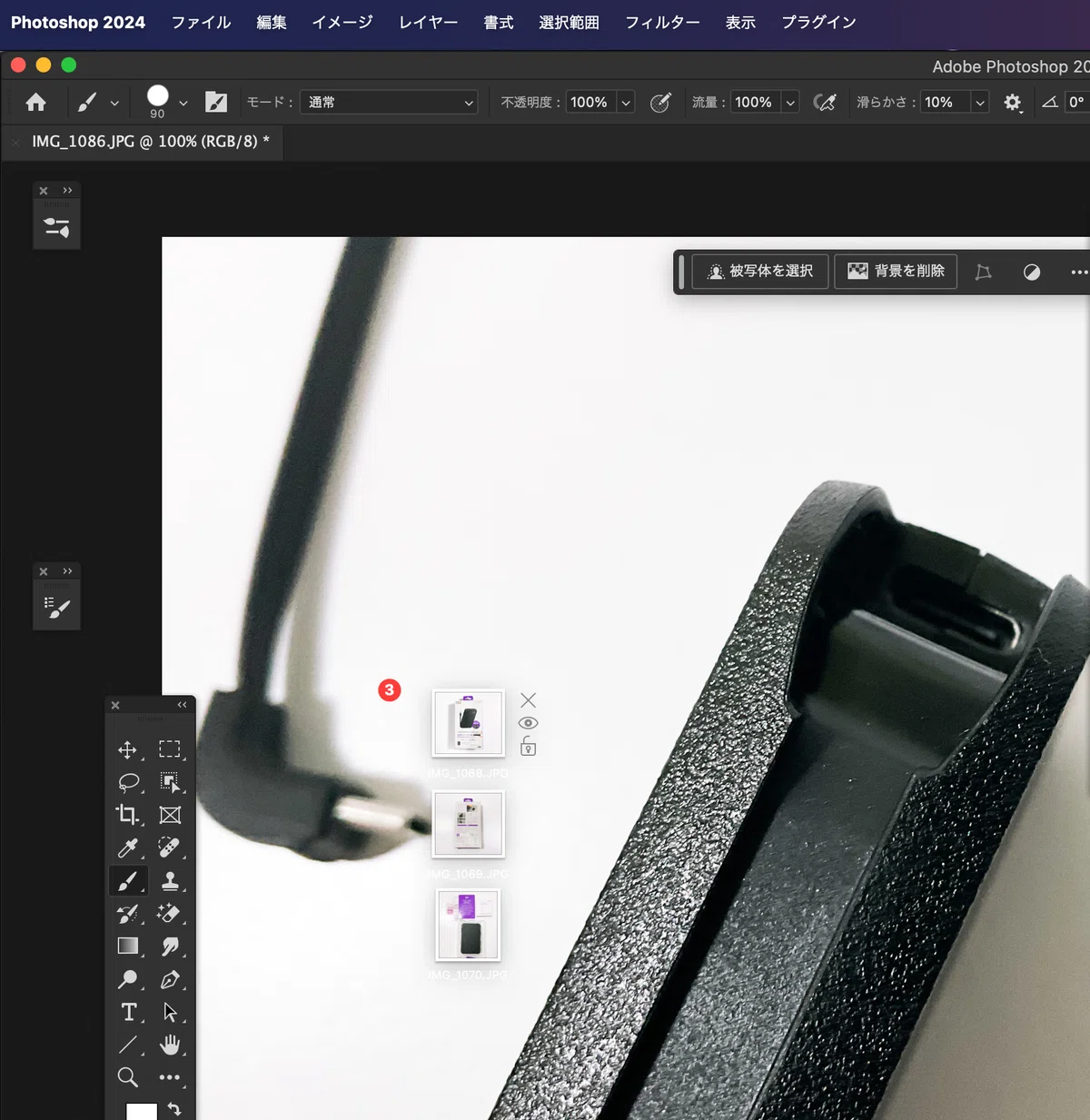Select the Line tool
The image size is (1090, 1120).
click(x=127, y=1045)
